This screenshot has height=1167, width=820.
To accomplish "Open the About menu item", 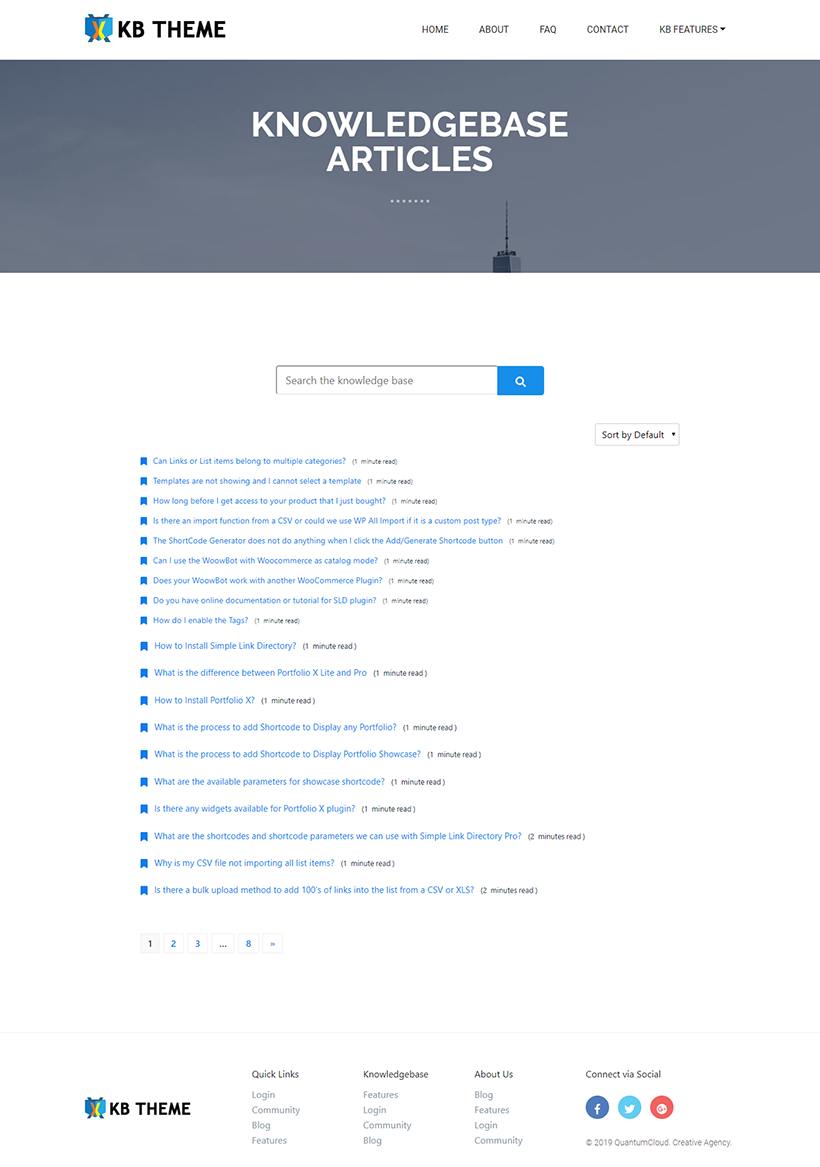I will 493,30.
